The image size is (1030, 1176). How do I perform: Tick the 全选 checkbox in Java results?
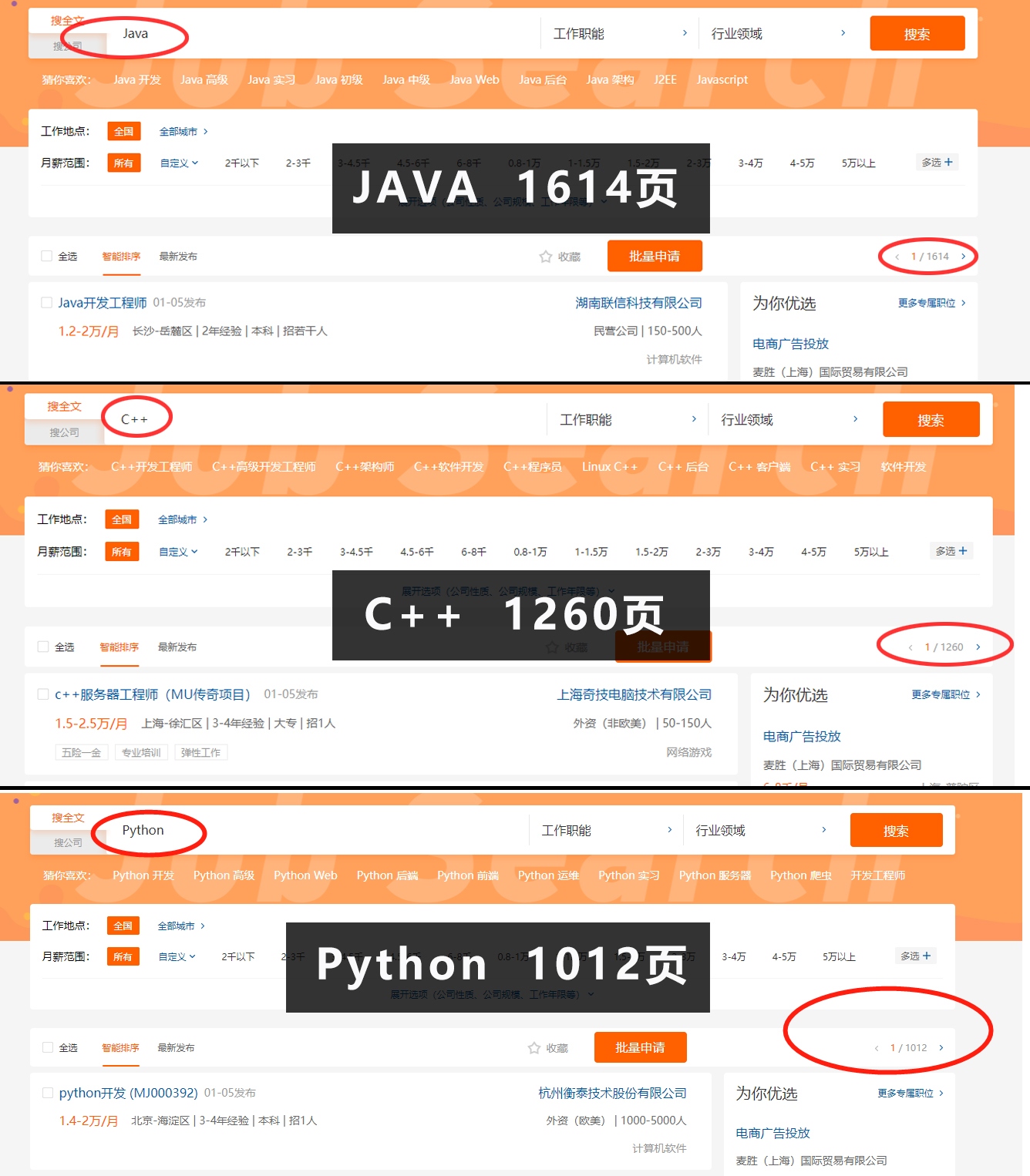tap(47, 257)
